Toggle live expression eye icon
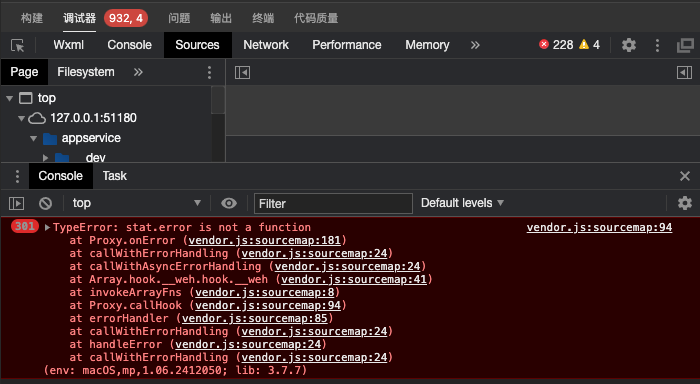The height and width of the screenshot is (384, 700). click(x=229, y=204)
